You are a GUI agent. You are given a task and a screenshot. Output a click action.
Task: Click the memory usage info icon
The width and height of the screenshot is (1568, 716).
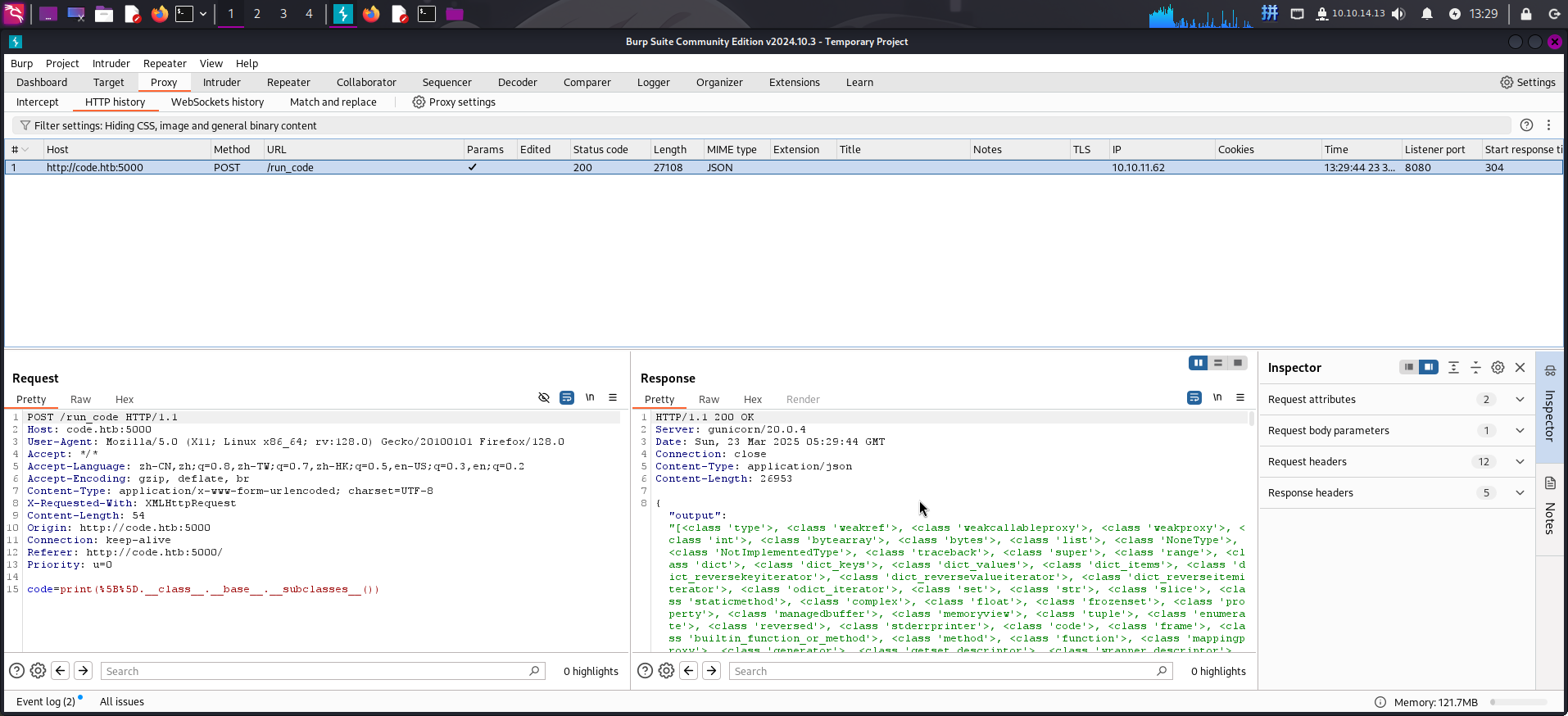1380,702
